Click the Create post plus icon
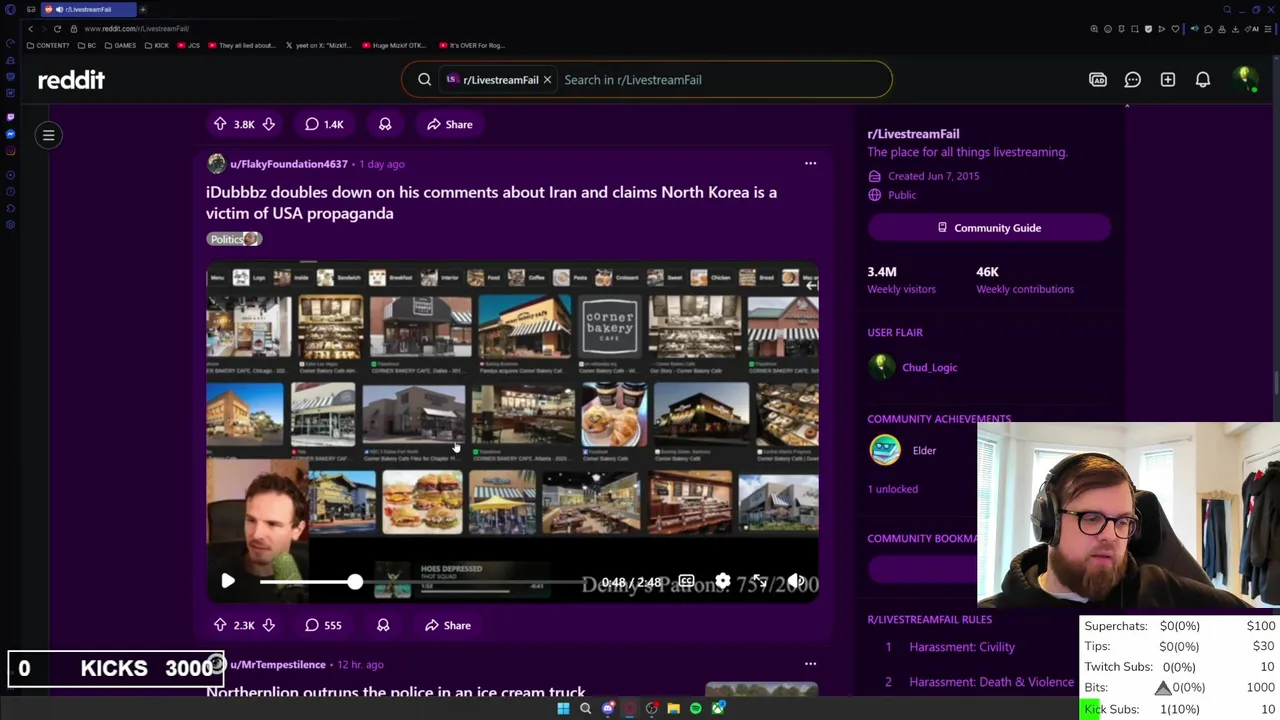 [x=1168, y=79]
